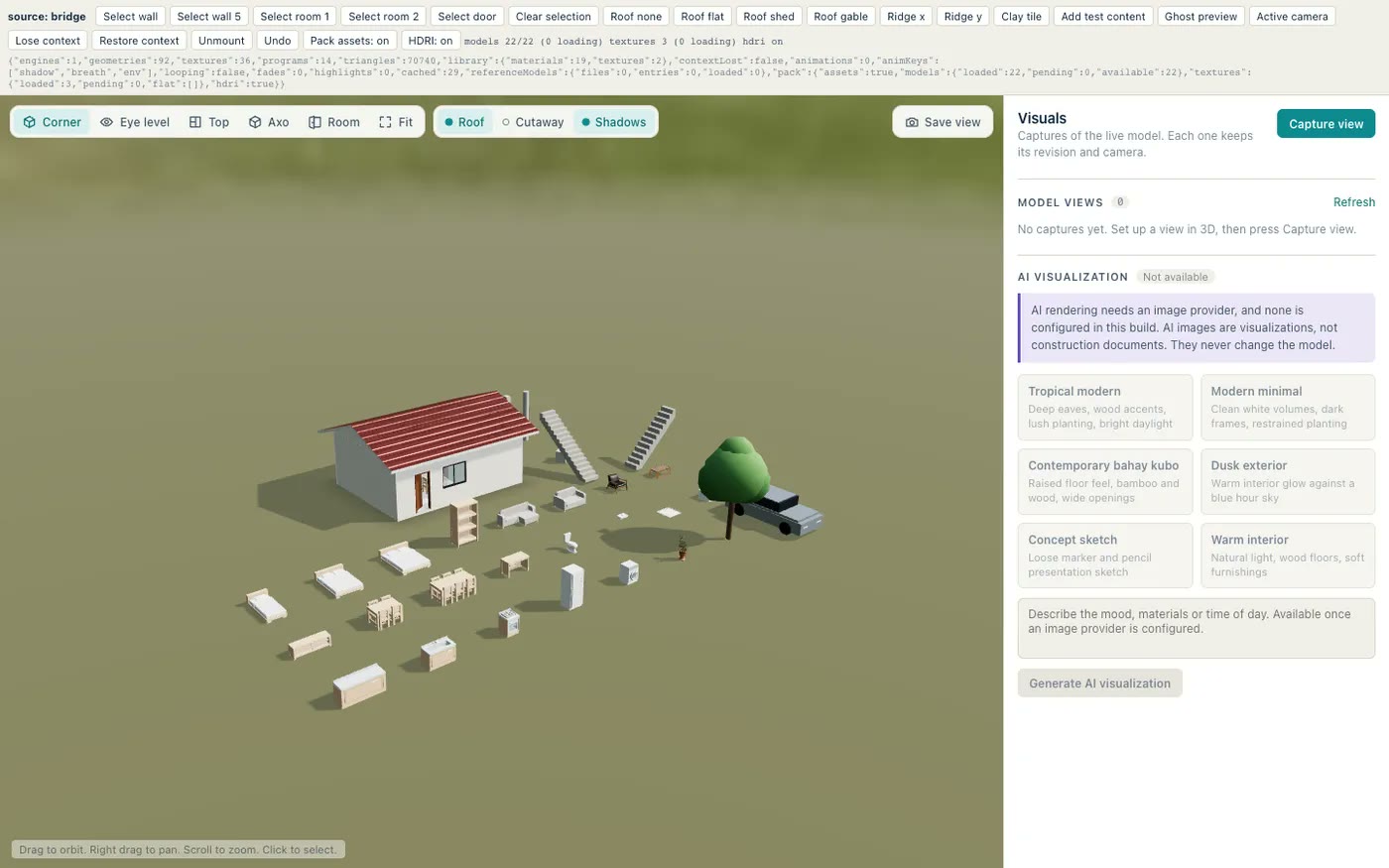Choose the Dusk exterior style card
The width and height of the screenshot is (1389, 868).
click(x=1288, y=481)
